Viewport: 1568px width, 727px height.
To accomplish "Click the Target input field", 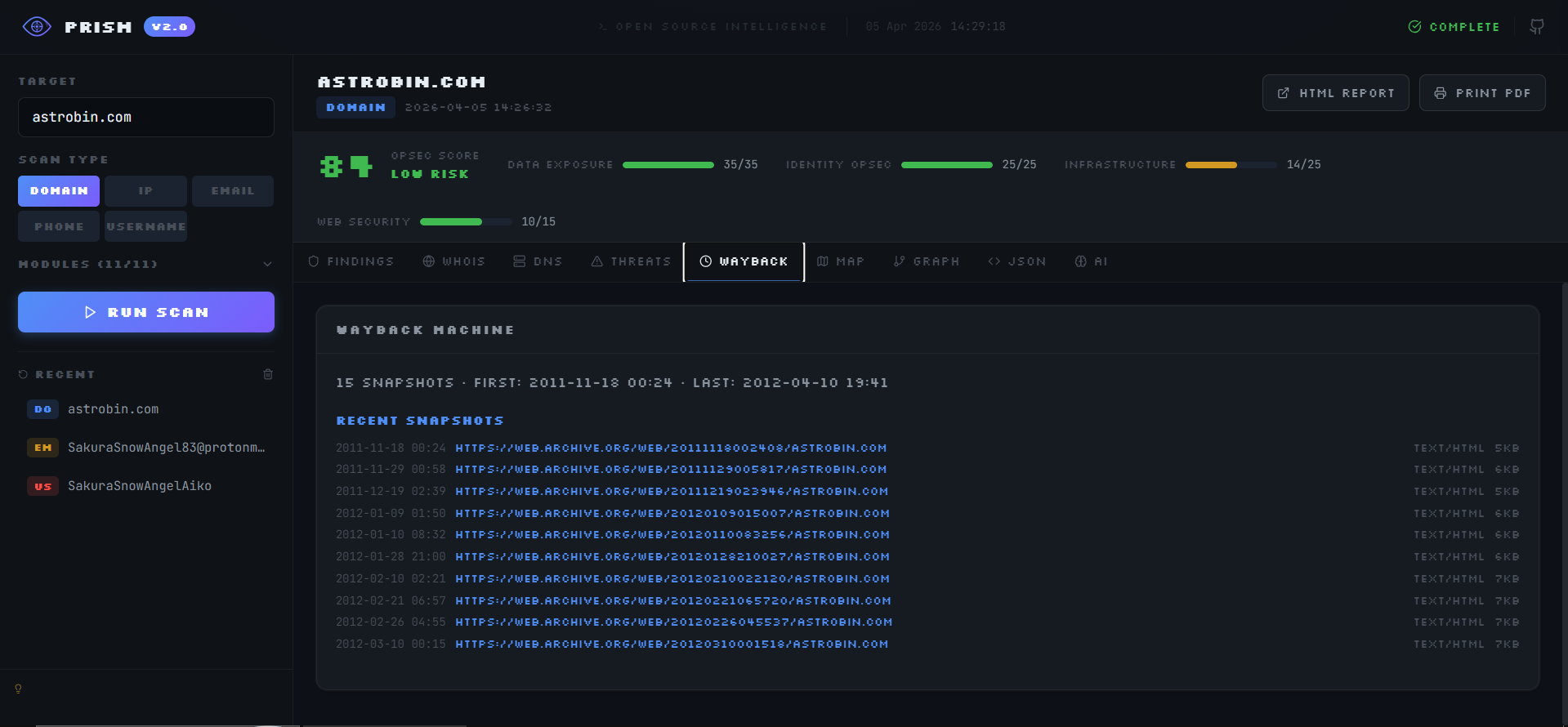I will tap(146, 118).
